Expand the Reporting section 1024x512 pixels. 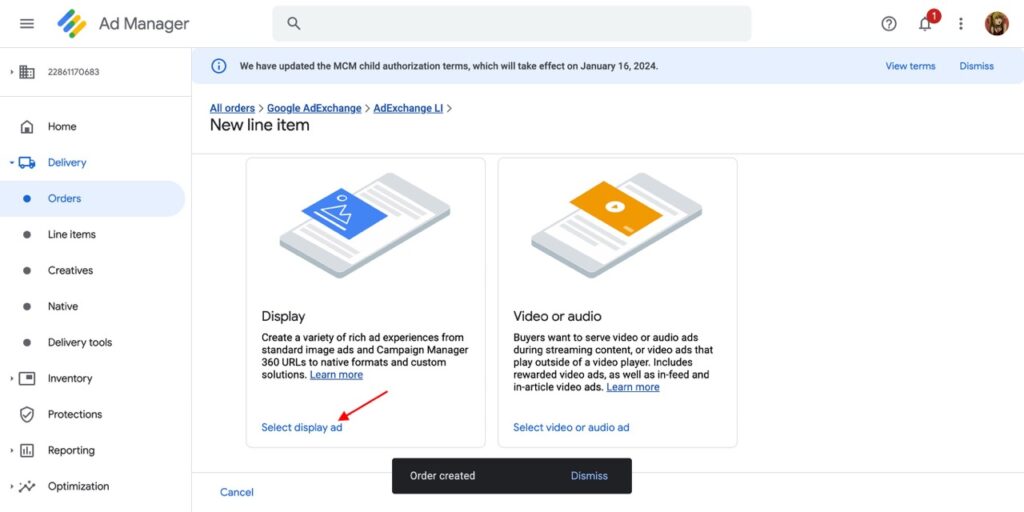point(11,450)
